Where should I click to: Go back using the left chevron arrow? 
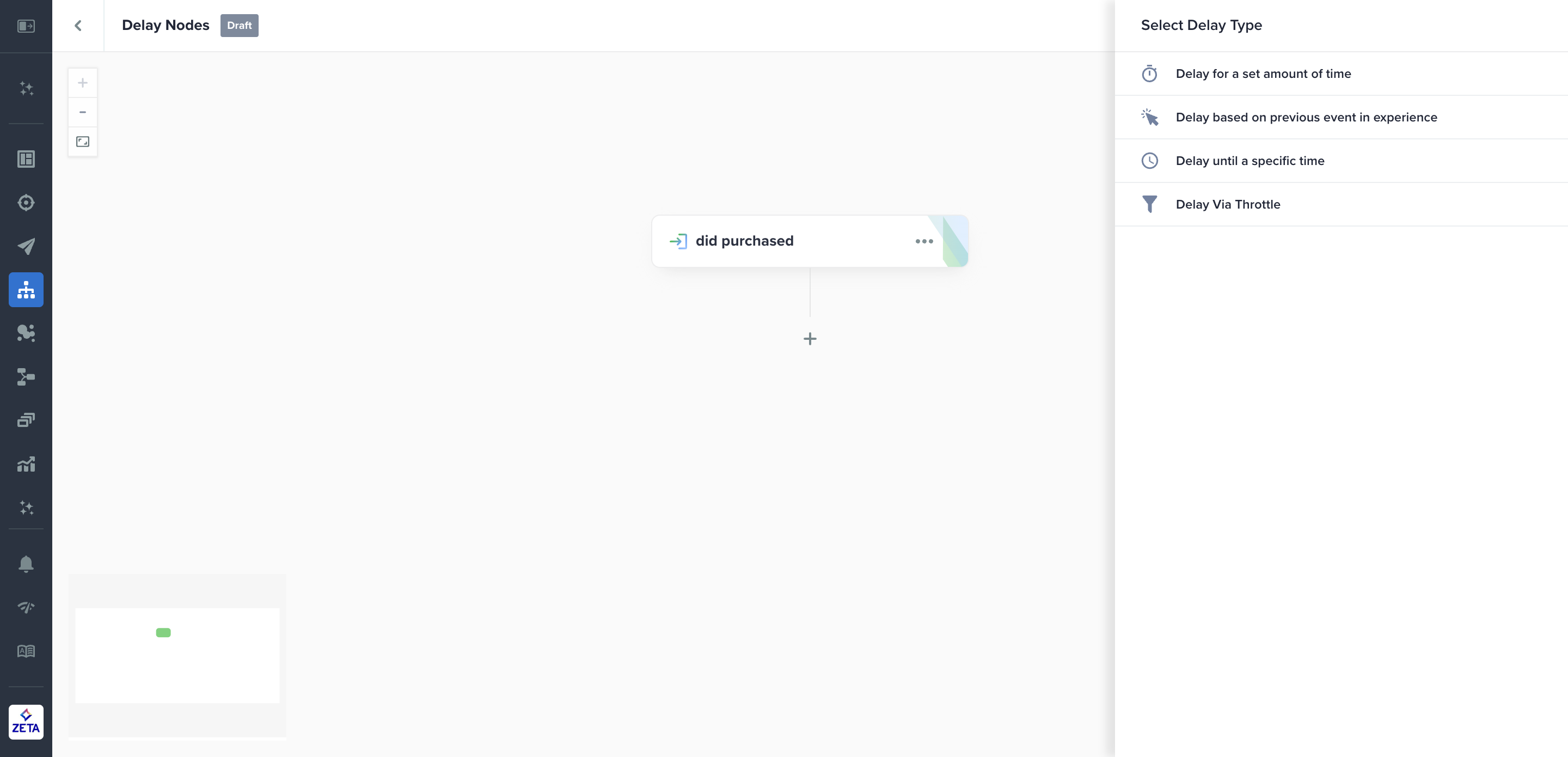click(x=78, y=26)
